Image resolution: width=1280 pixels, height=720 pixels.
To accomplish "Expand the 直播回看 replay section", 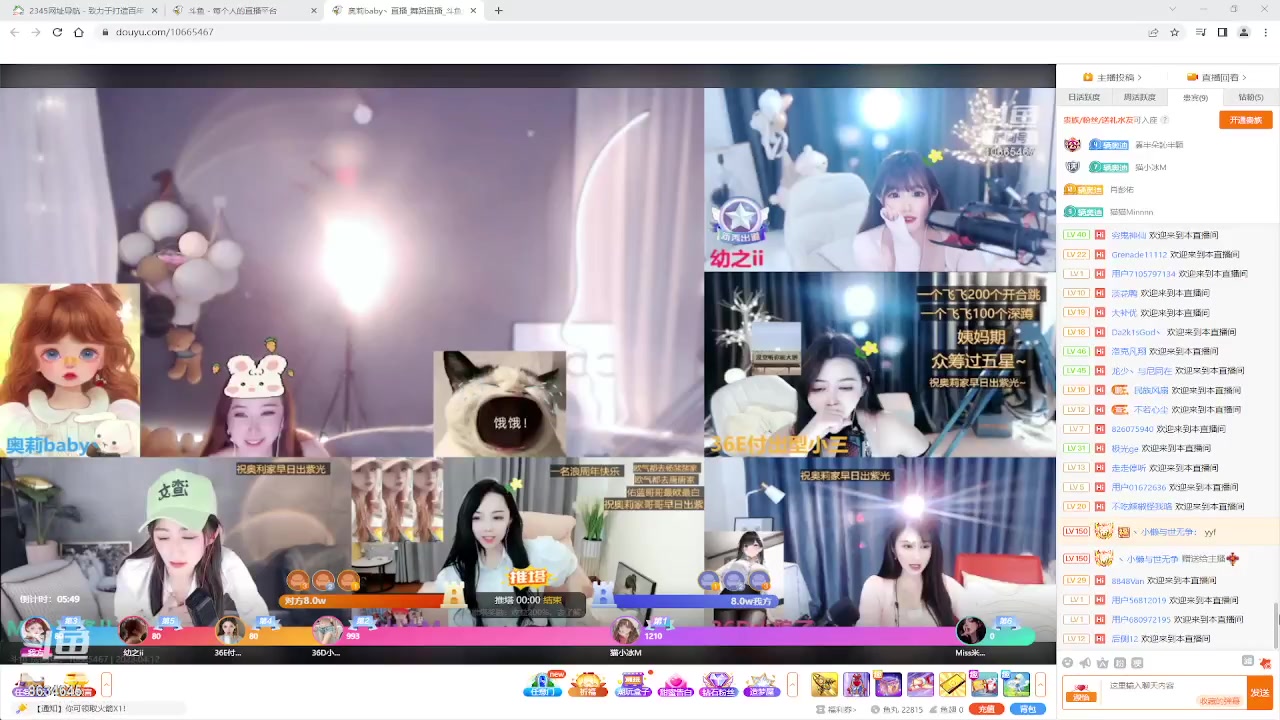I will (1221, 77).
